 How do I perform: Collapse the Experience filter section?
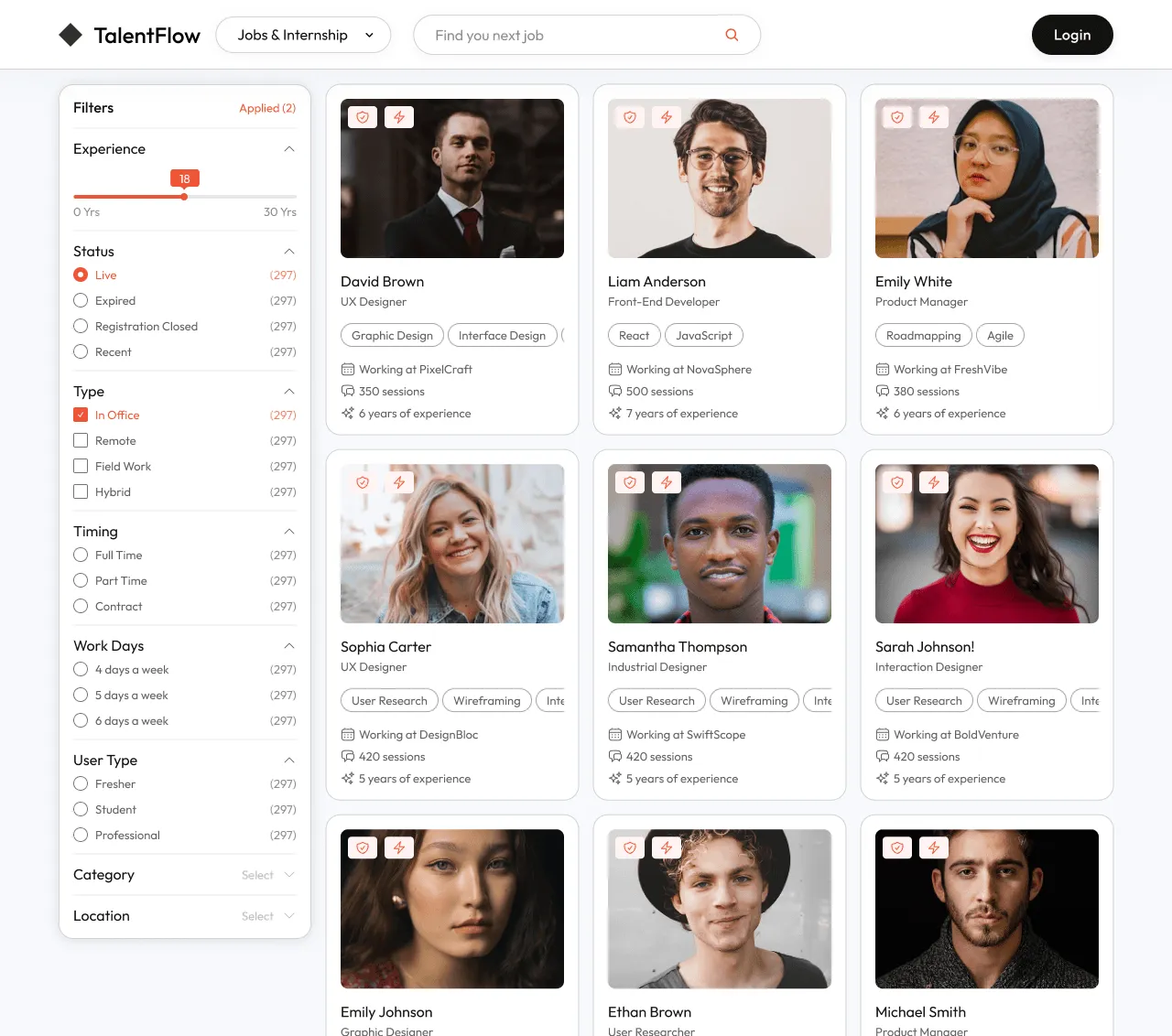point(289,148)
